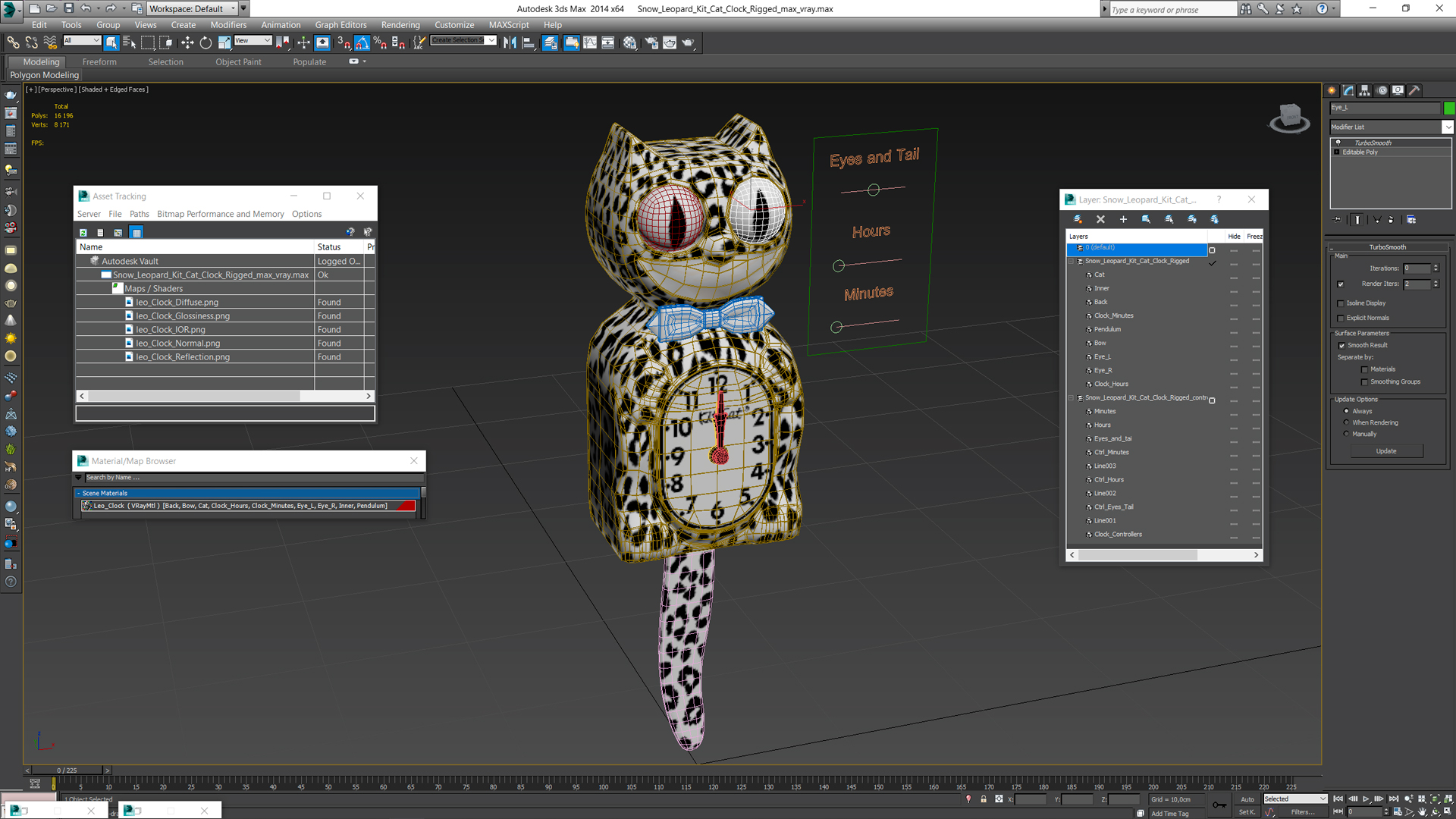This screenshot has width=1456, height=819.
Task: Enable the Isoline Display checkbox
Action: 1341,303
